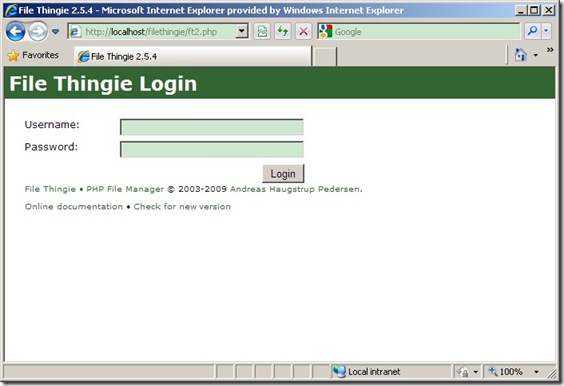This screenshot has height=386, width=564.
Task: Click the red X Stop icon
Action: [303, 32]
